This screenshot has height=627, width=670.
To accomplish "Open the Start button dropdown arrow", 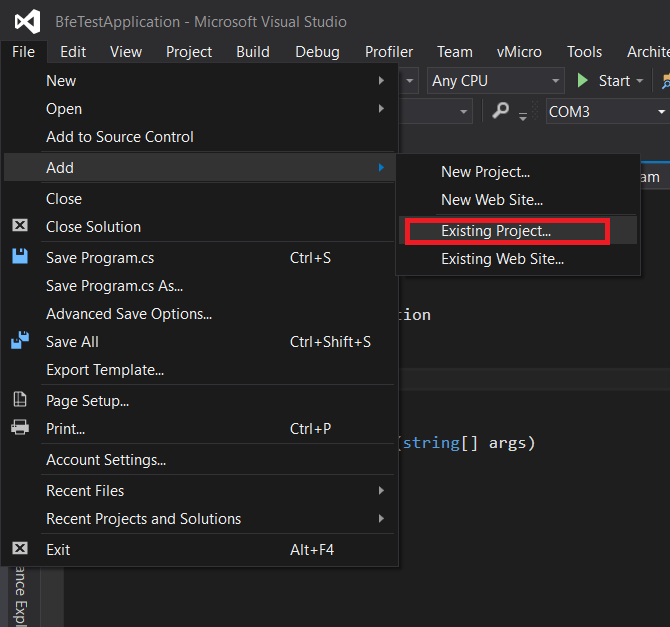I will (x=640, y=80).
